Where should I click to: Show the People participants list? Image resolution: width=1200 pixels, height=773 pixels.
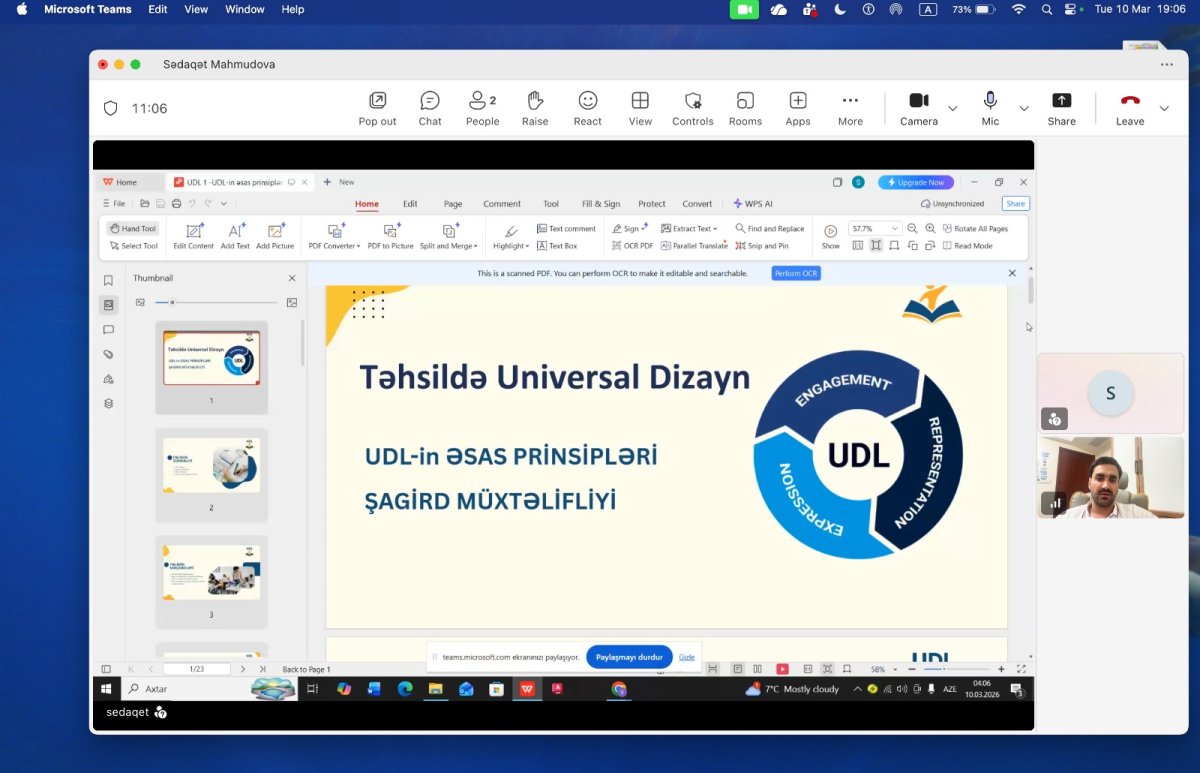[482, 108]
